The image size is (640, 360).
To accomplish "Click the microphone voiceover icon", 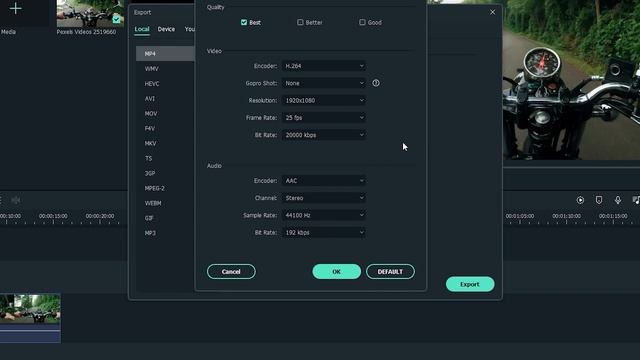I will (618, 200).
